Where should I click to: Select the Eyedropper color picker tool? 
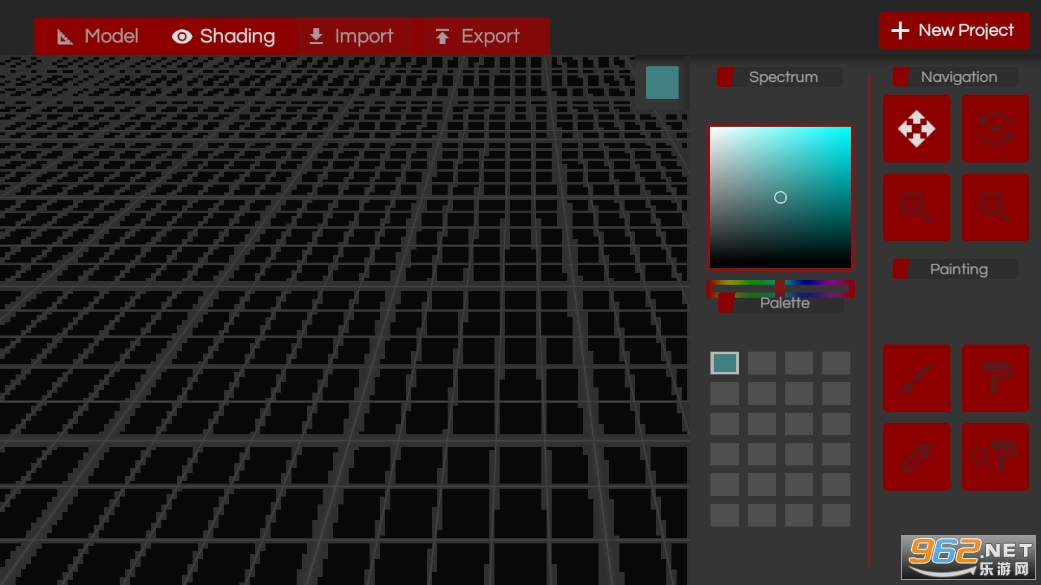pyautogui.click(x=916, y=457)
